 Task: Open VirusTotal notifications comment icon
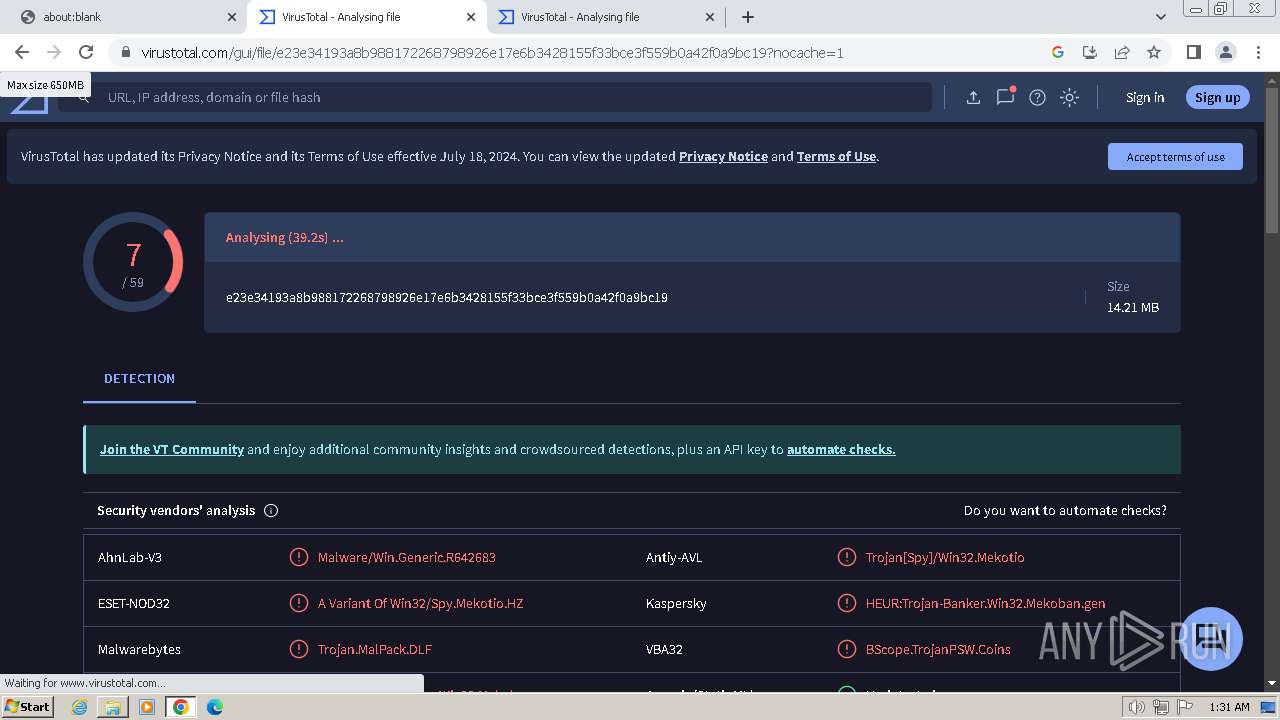(x=1005, y=97)
